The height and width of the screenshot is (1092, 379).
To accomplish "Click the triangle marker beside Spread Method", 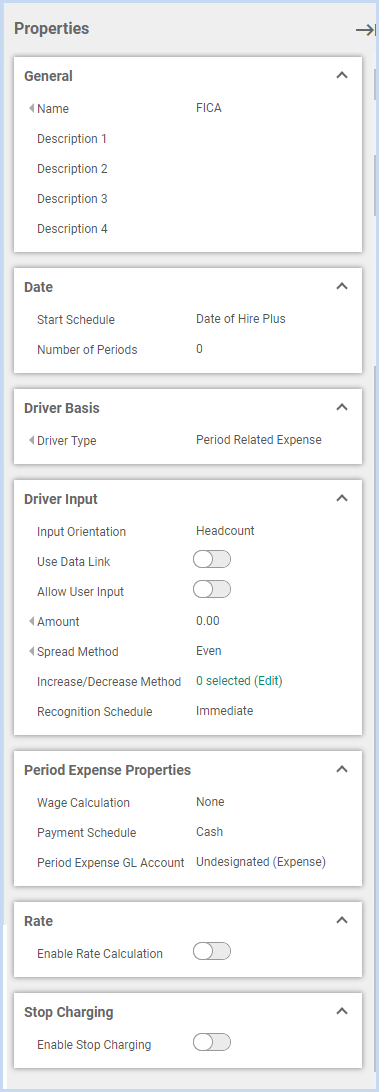I will click(x=31, y=651).
